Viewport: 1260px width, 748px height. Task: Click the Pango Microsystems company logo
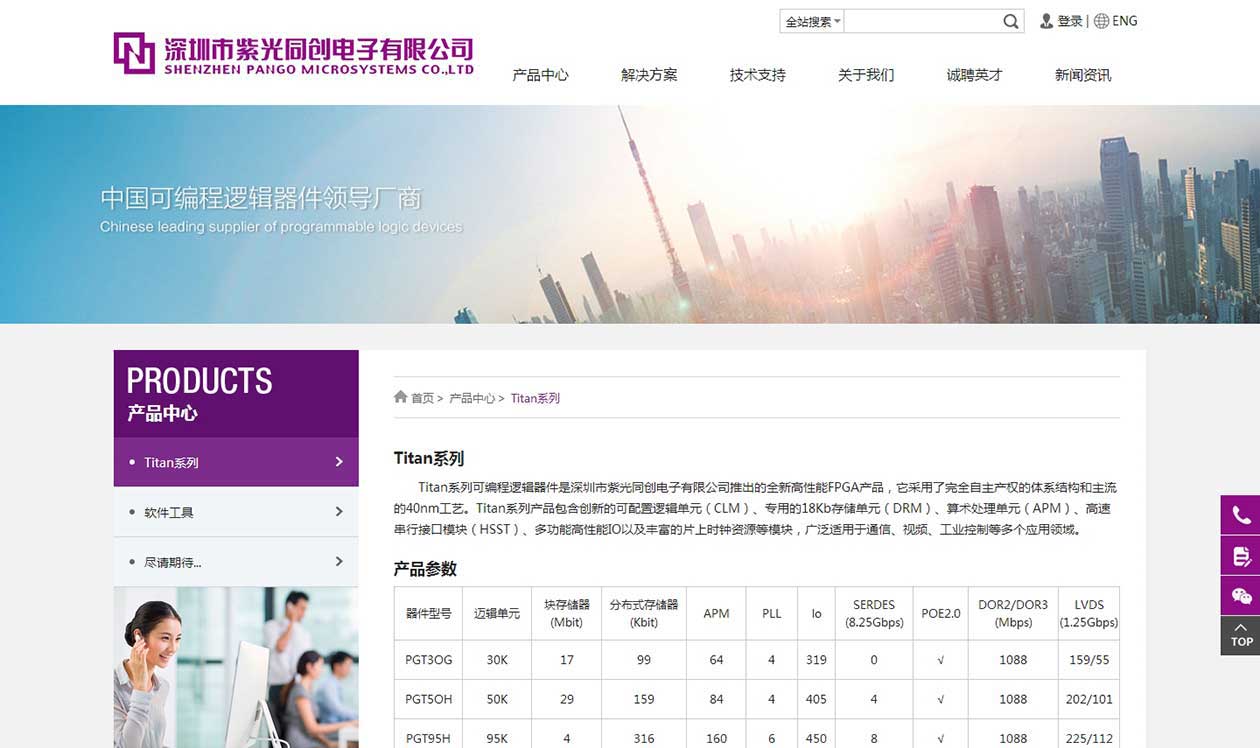293,54
